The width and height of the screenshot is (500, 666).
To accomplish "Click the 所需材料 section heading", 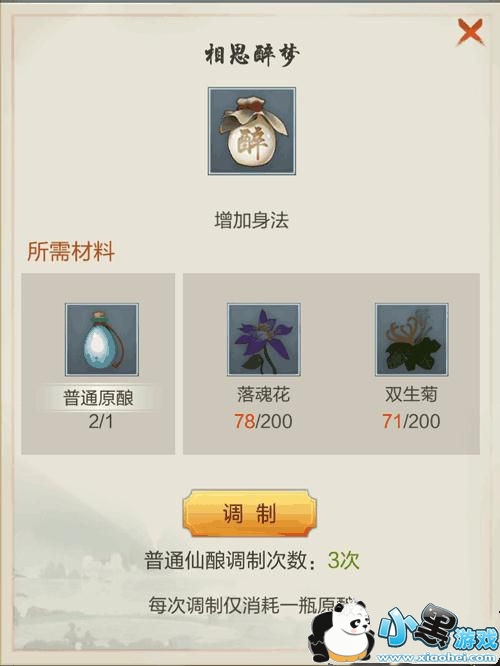I will (x=71, y=251).
